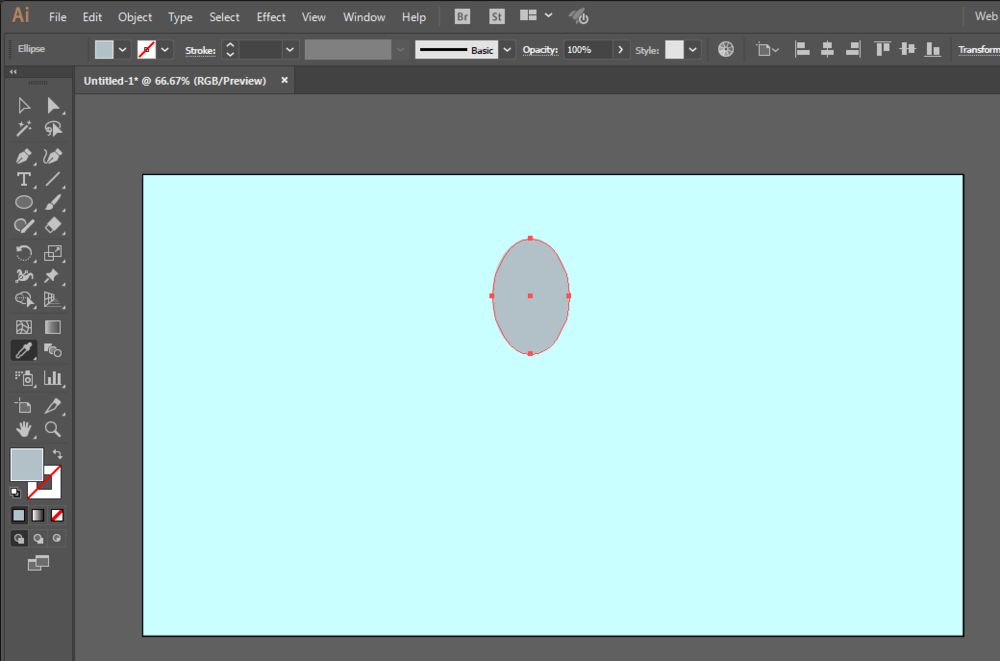Open the Effect menu
The height and width of the screenshot is (661, 1000).
tap(271, 17)
